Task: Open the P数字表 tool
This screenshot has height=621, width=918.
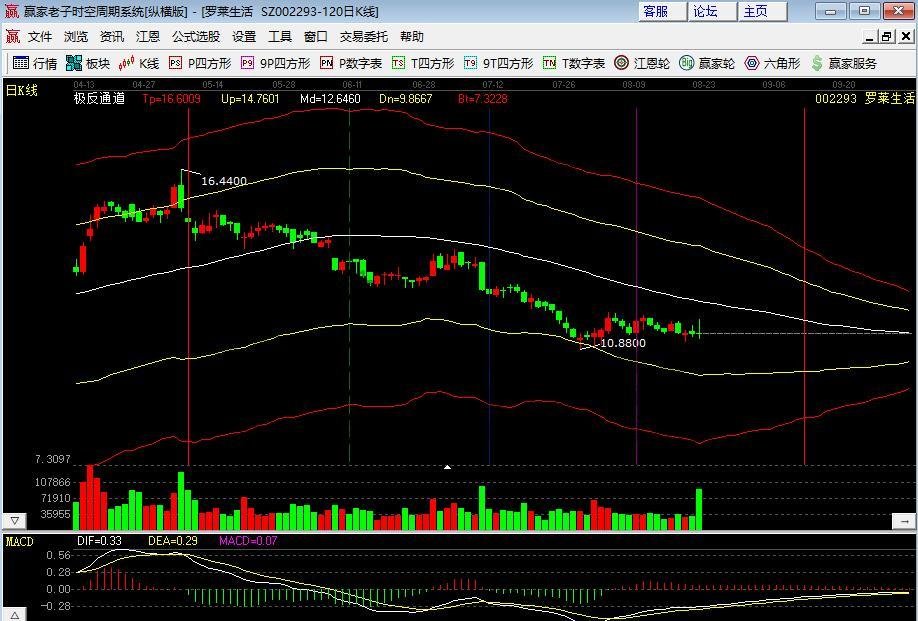Action: tap(351, 63)
